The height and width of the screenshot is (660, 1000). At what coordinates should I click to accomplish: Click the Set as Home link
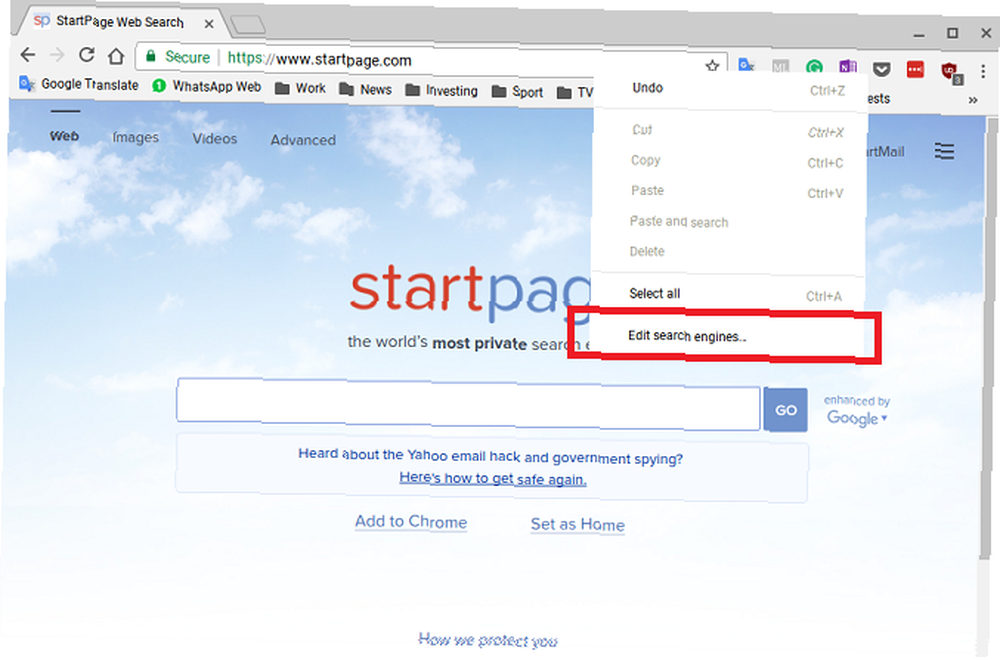[x=578, y=524]
